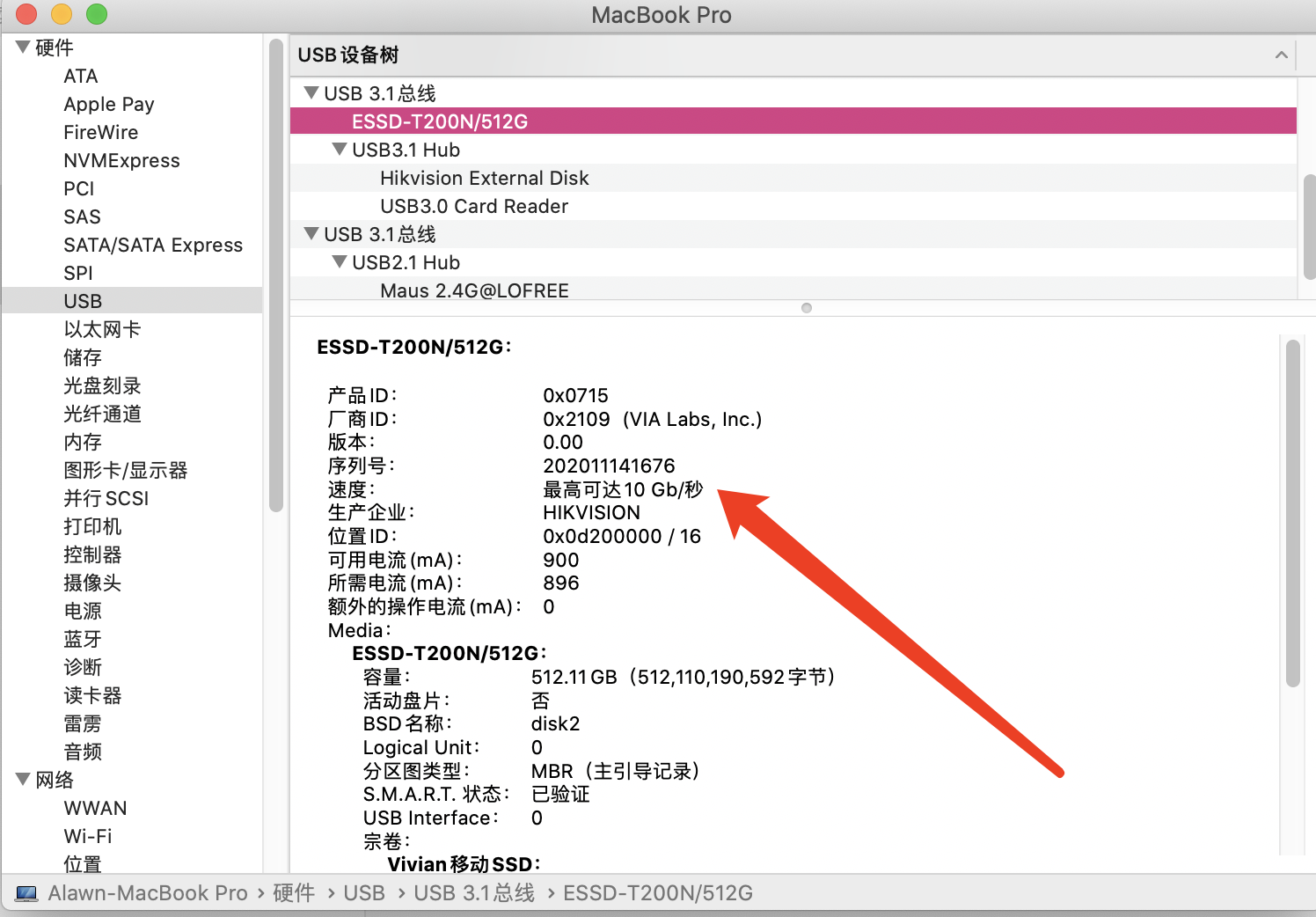Select 电源 power entry
This screenshot has width=1316, height=917.
click(83, 611)
